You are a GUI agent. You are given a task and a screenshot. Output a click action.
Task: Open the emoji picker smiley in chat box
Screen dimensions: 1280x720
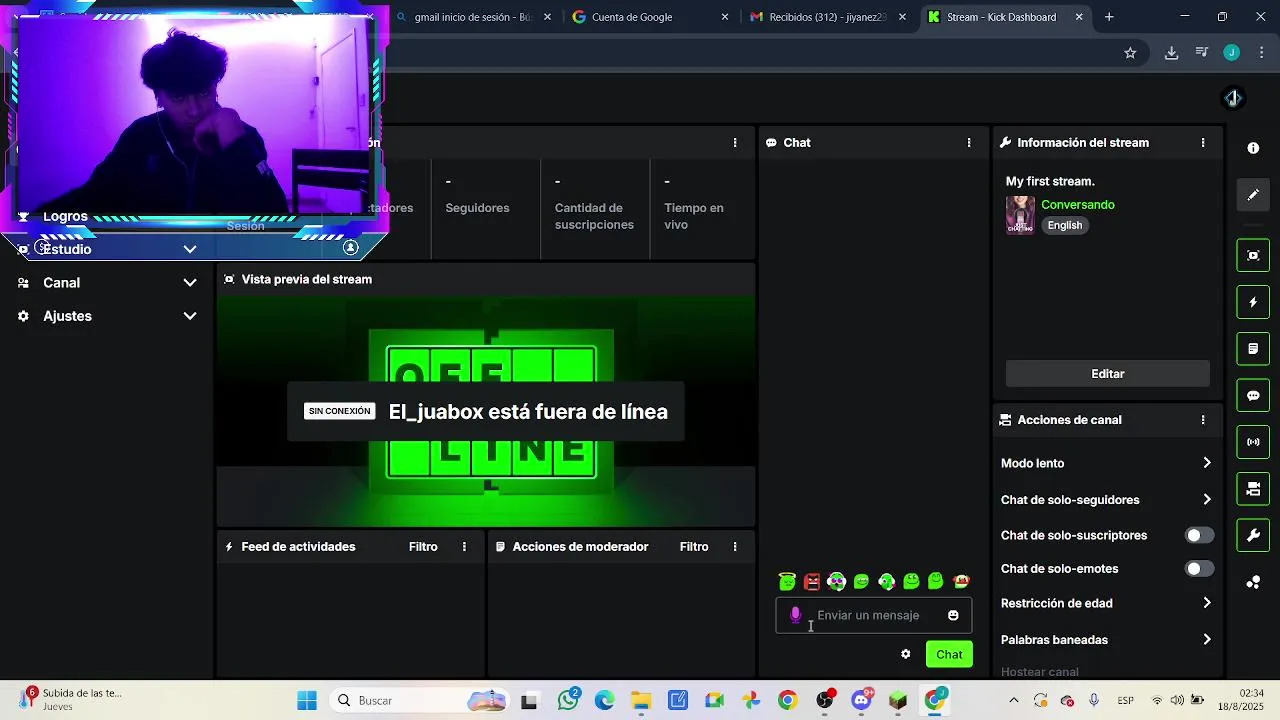click(953, 615)
